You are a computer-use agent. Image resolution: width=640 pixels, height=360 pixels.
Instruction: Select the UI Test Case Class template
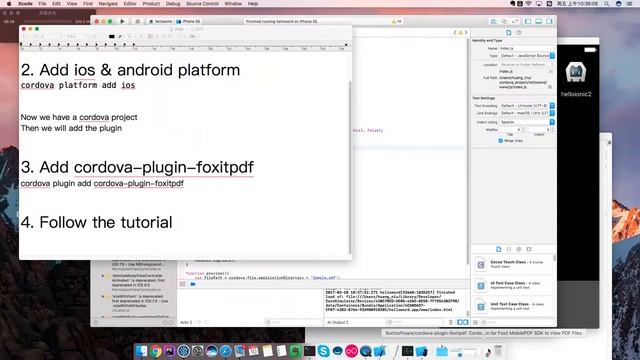pos(512,285)
